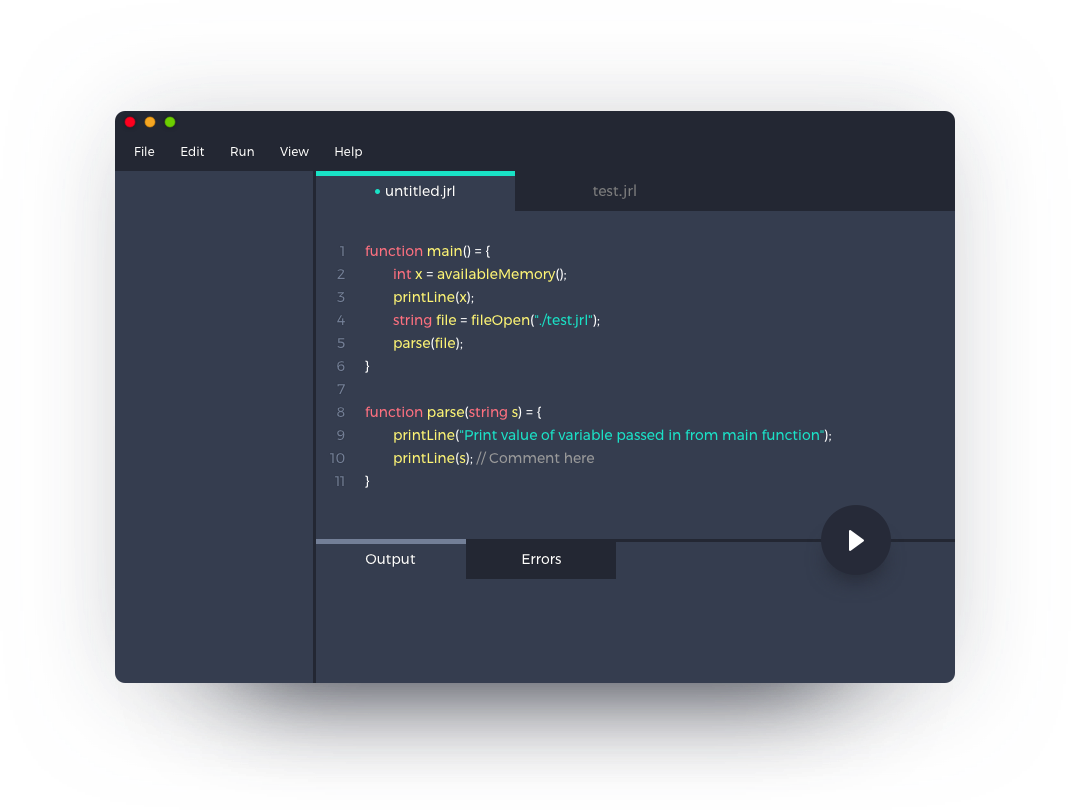Click the red close window button

click(x=130, y=122)
